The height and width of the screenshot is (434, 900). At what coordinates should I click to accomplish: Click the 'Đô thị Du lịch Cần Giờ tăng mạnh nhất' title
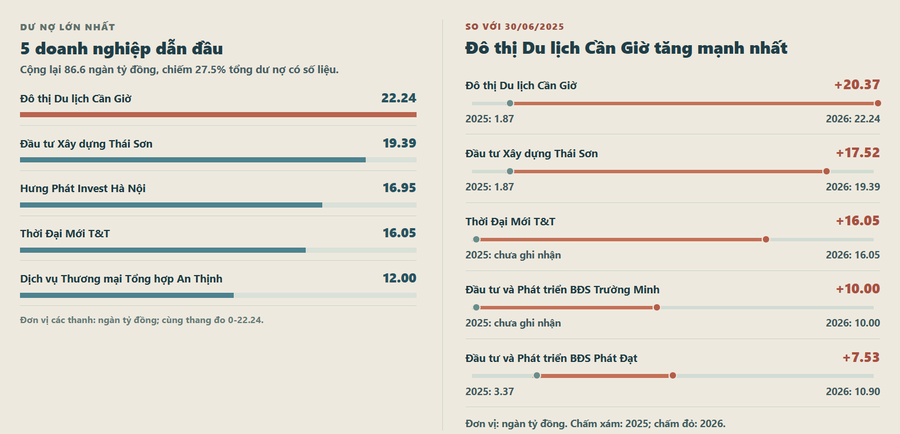pos(626,48)
